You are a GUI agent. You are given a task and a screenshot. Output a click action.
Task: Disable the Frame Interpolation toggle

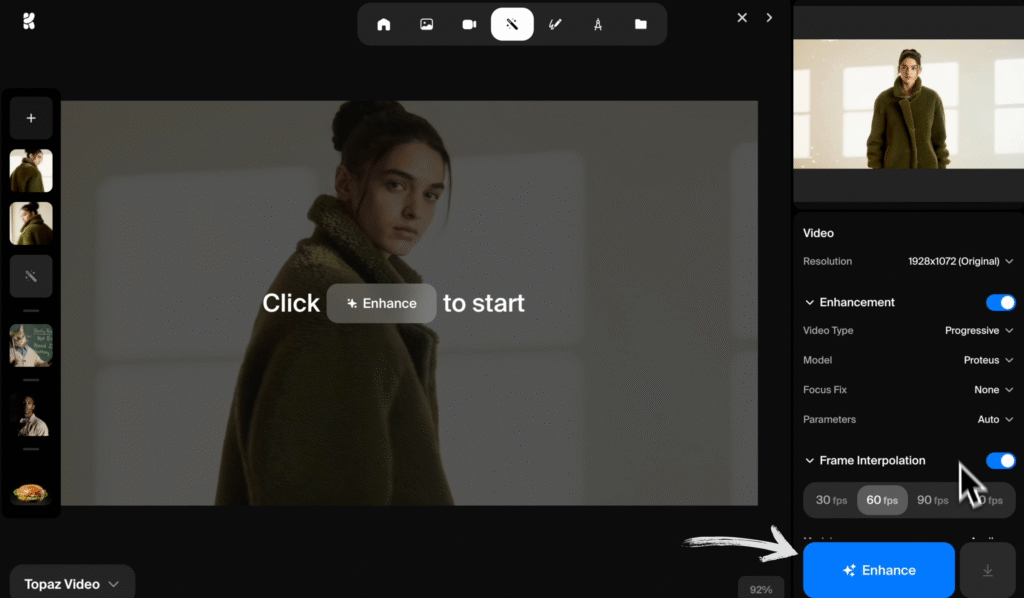tap(1000, 460)
